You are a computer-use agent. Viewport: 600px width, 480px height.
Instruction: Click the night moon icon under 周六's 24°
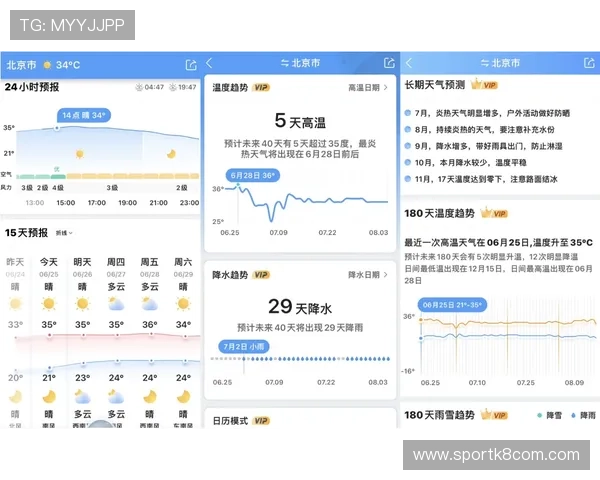[x=183, y=397]
